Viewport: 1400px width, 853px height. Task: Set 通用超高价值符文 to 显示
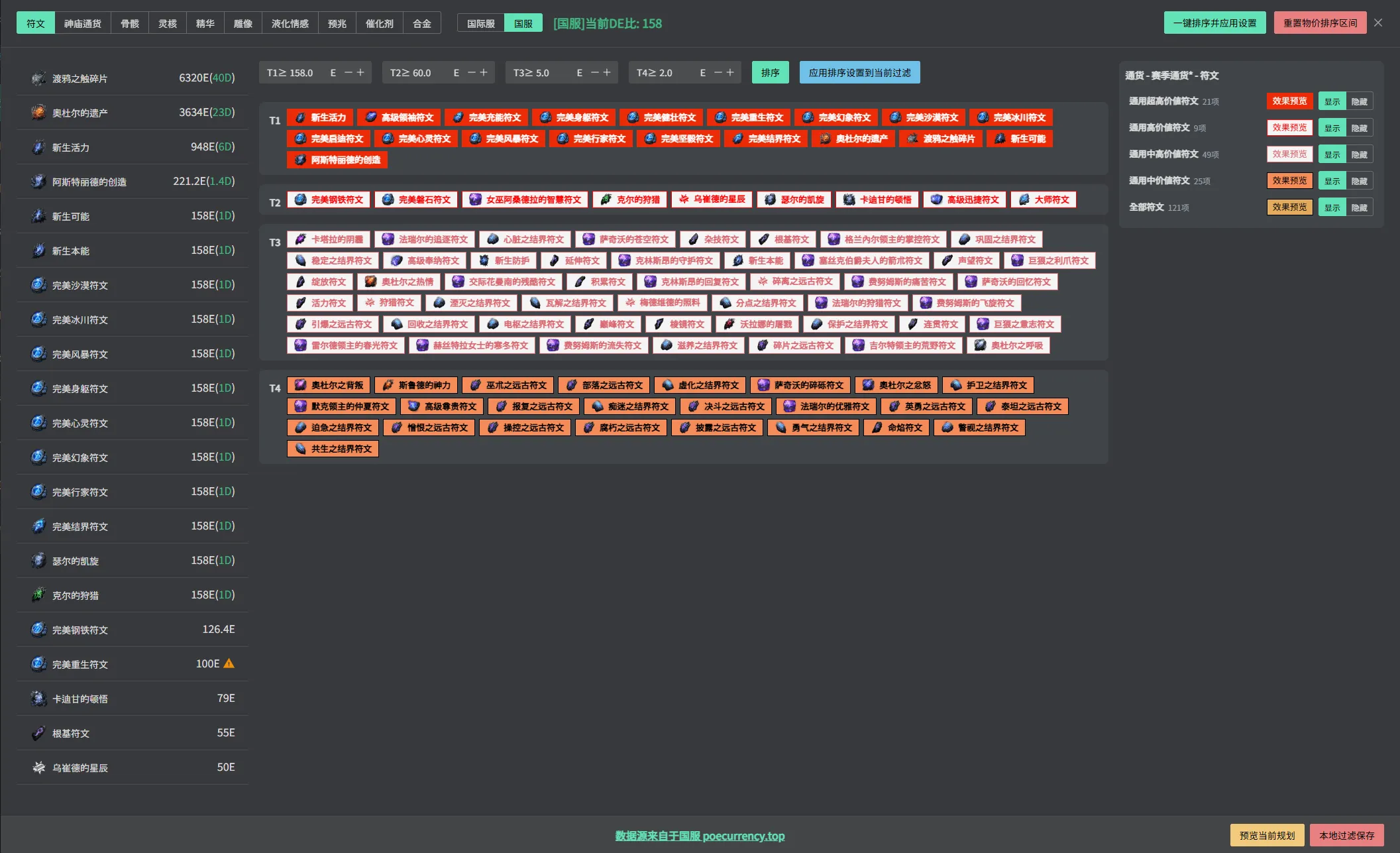1332,101
